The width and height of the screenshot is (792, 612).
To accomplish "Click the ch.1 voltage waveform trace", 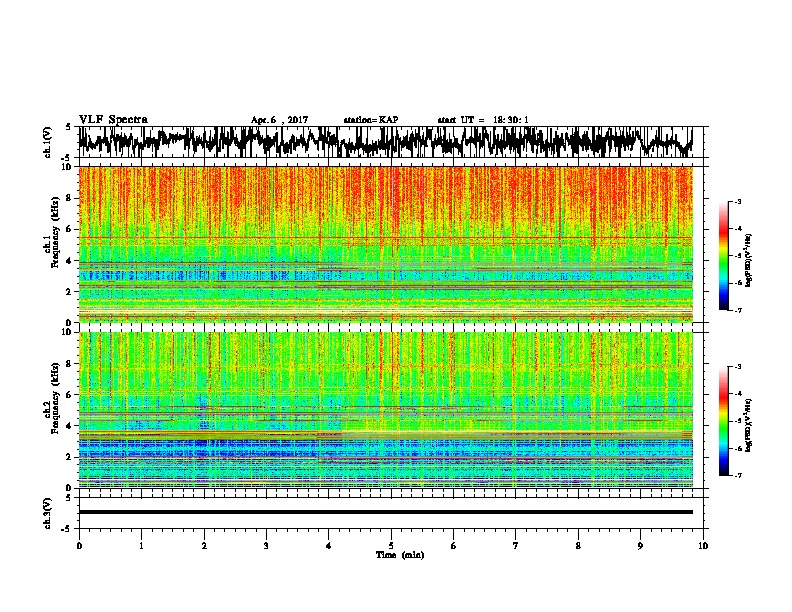I will coord(385,142).
